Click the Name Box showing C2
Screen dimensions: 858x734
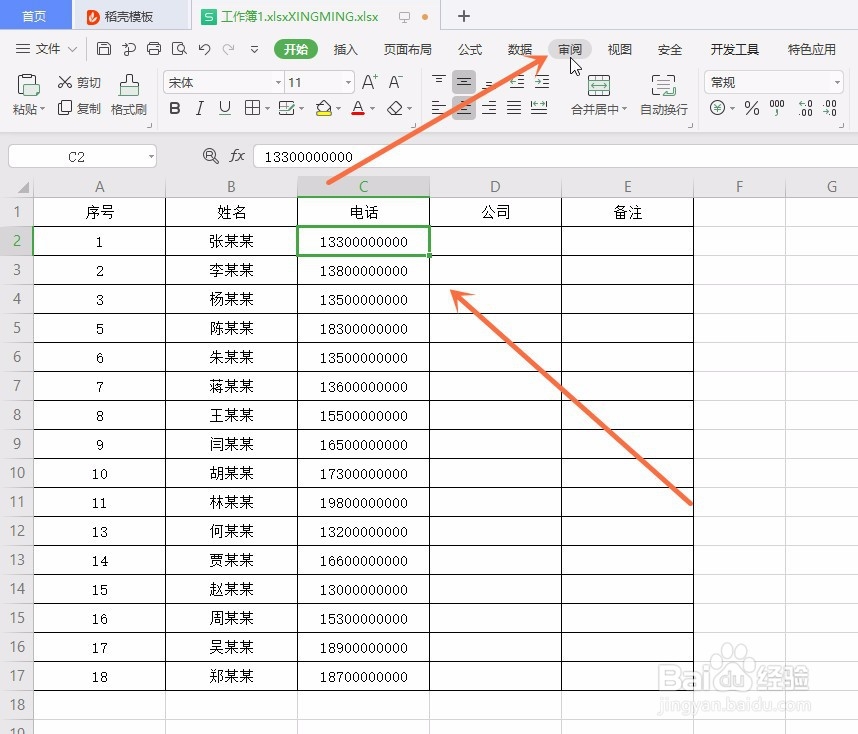tap(75, 156)
